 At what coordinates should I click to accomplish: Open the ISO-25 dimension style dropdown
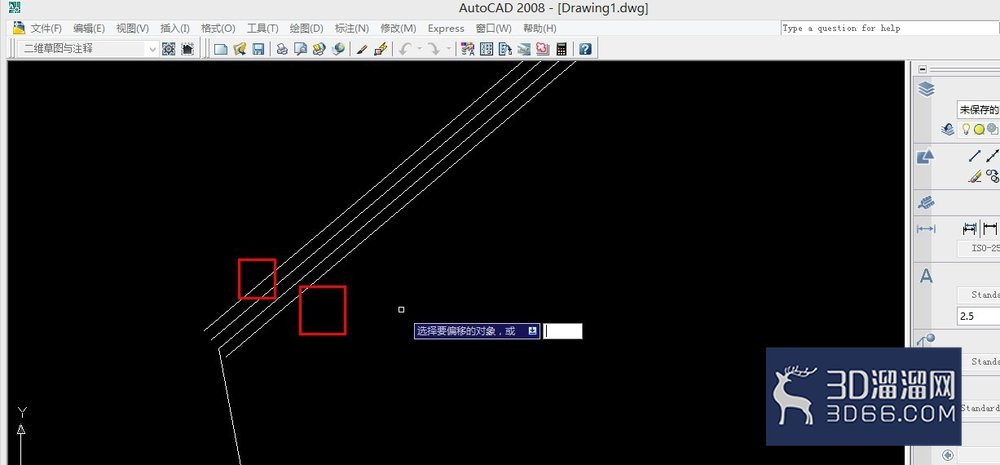point(979,249)
